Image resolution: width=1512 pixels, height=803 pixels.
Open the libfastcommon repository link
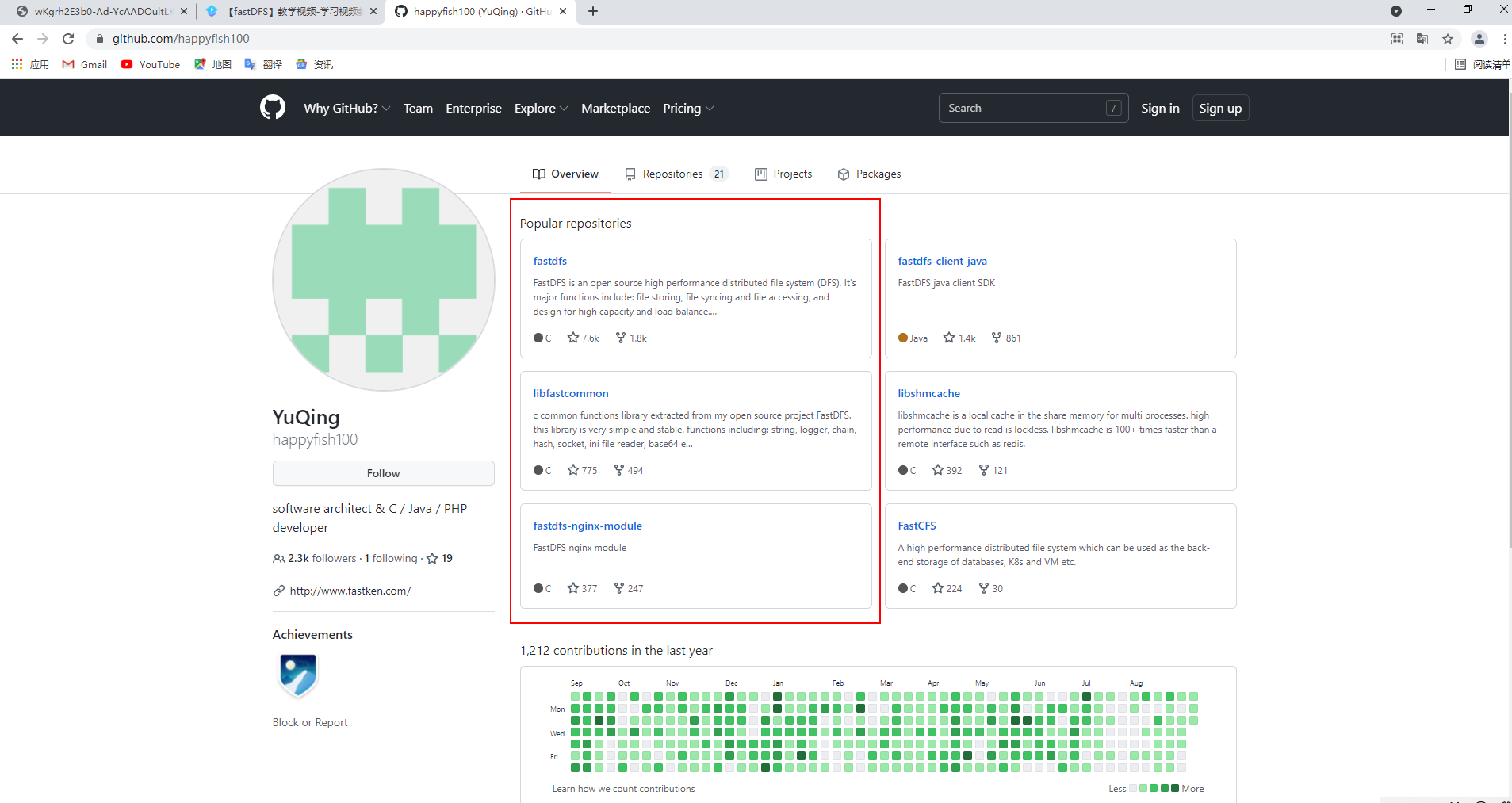tap(571, 393)
